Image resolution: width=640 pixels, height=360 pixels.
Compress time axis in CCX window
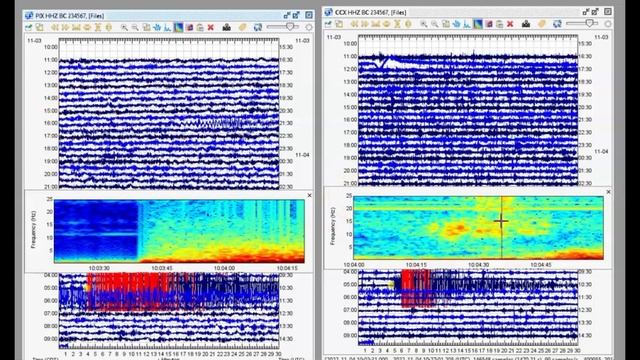[376, 24]
